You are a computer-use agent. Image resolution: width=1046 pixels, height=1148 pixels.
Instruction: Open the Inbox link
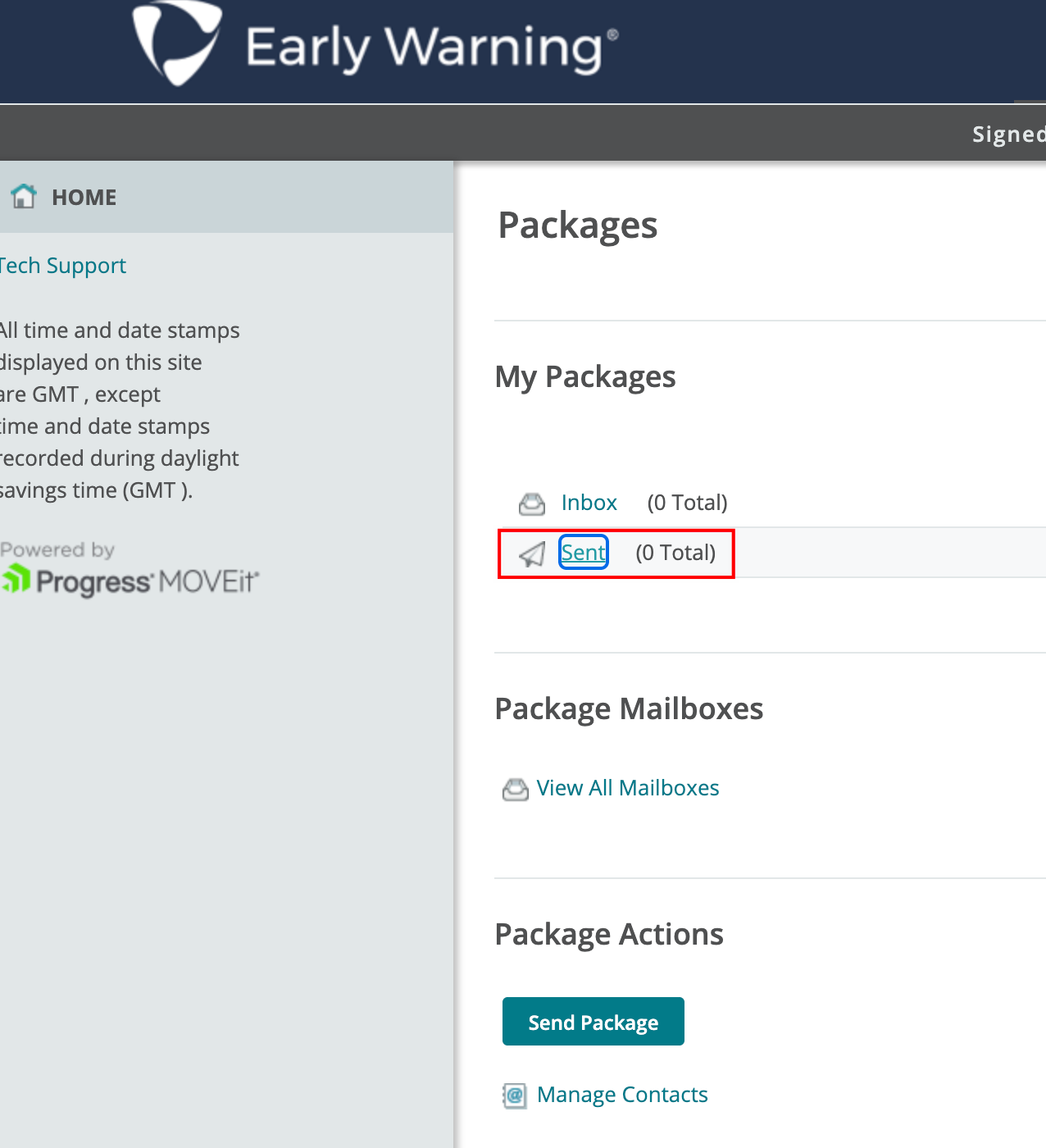coord(589,503)
